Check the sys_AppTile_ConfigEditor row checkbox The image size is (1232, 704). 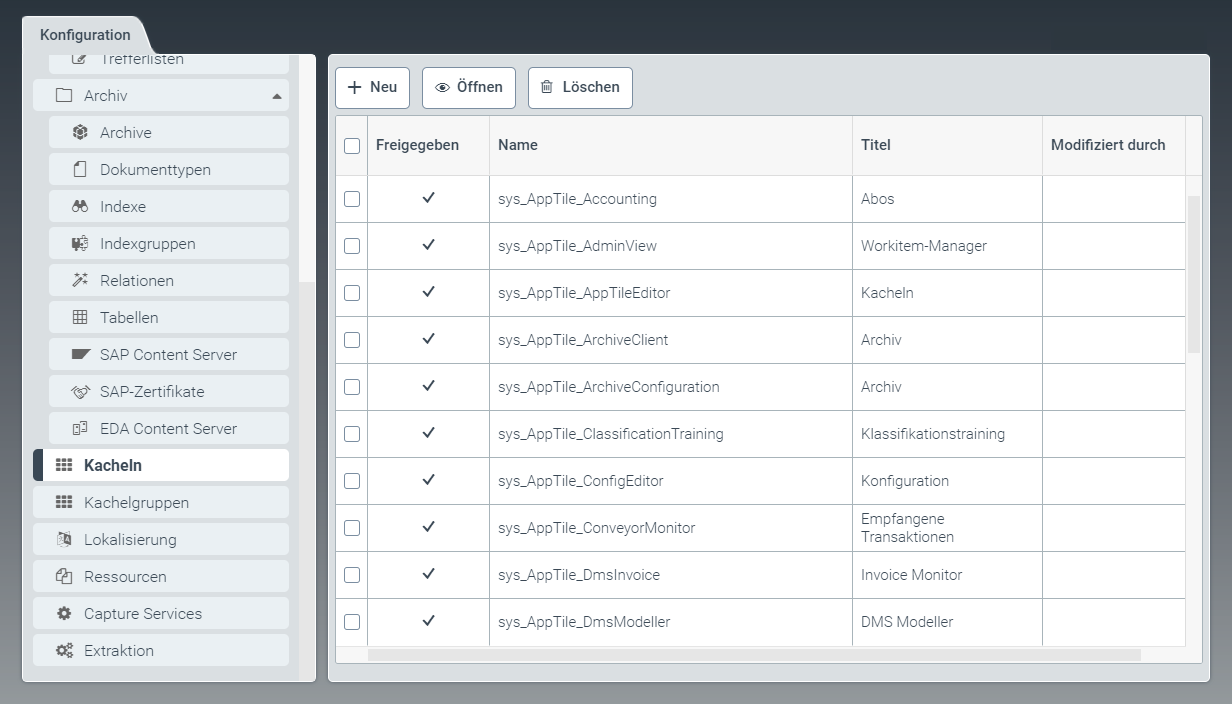point(352,481)
